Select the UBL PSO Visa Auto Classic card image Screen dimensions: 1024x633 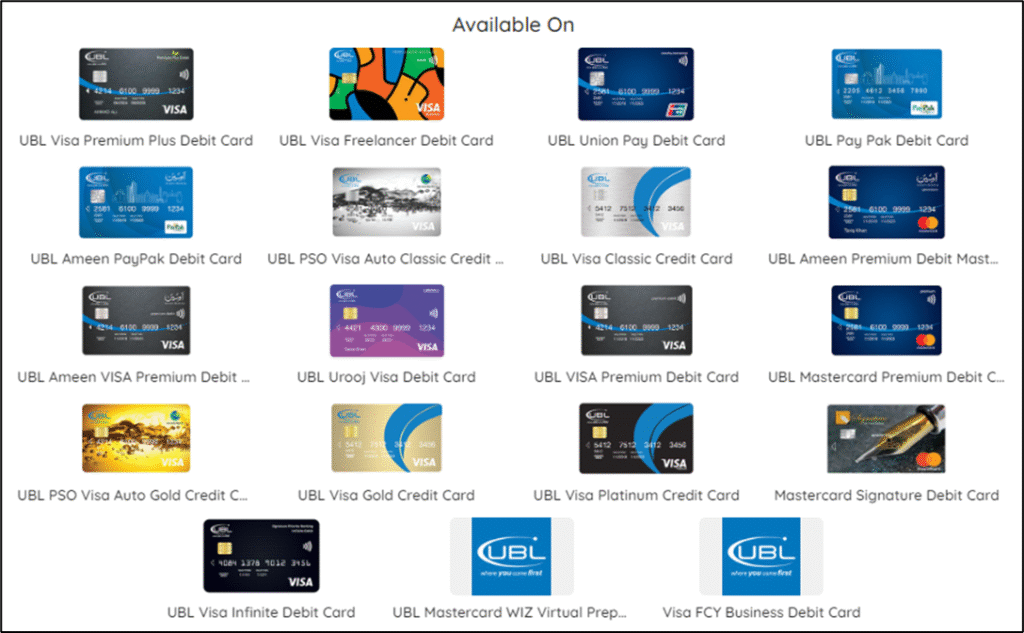coord(387,202)
